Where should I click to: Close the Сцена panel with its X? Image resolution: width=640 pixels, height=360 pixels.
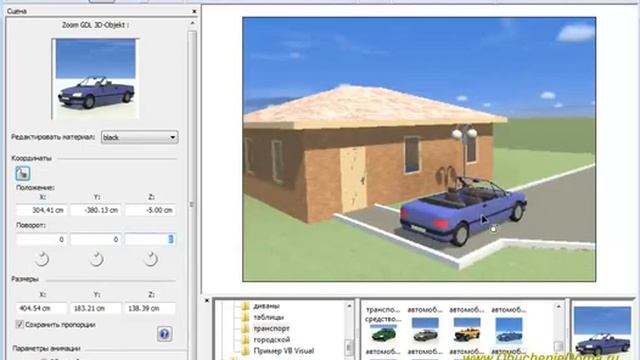pos(194,11)
